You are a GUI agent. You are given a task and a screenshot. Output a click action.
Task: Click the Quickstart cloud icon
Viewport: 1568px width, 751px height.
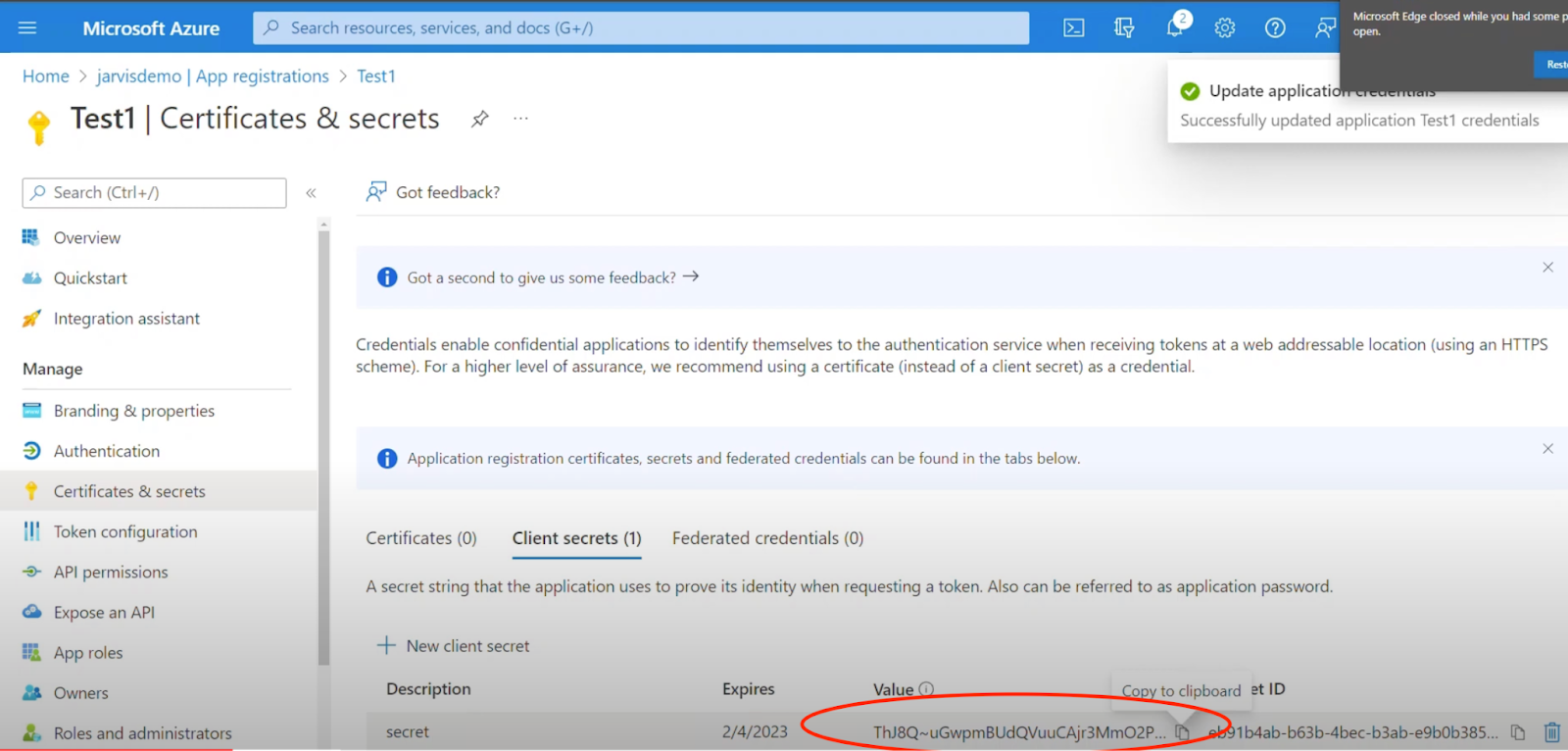31,277
